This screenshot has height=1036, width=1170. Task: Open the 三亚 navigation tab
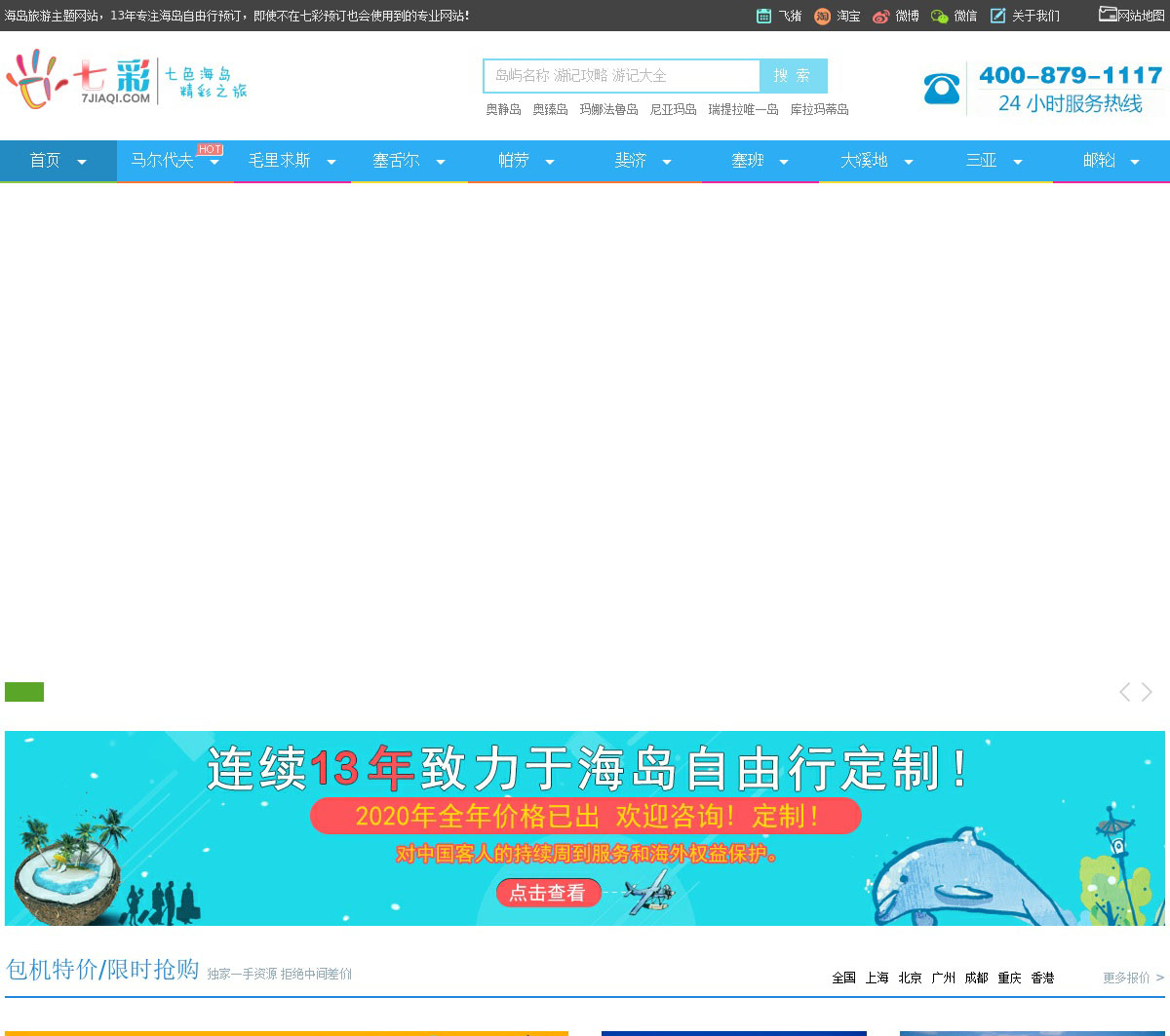tap(994, 161)
